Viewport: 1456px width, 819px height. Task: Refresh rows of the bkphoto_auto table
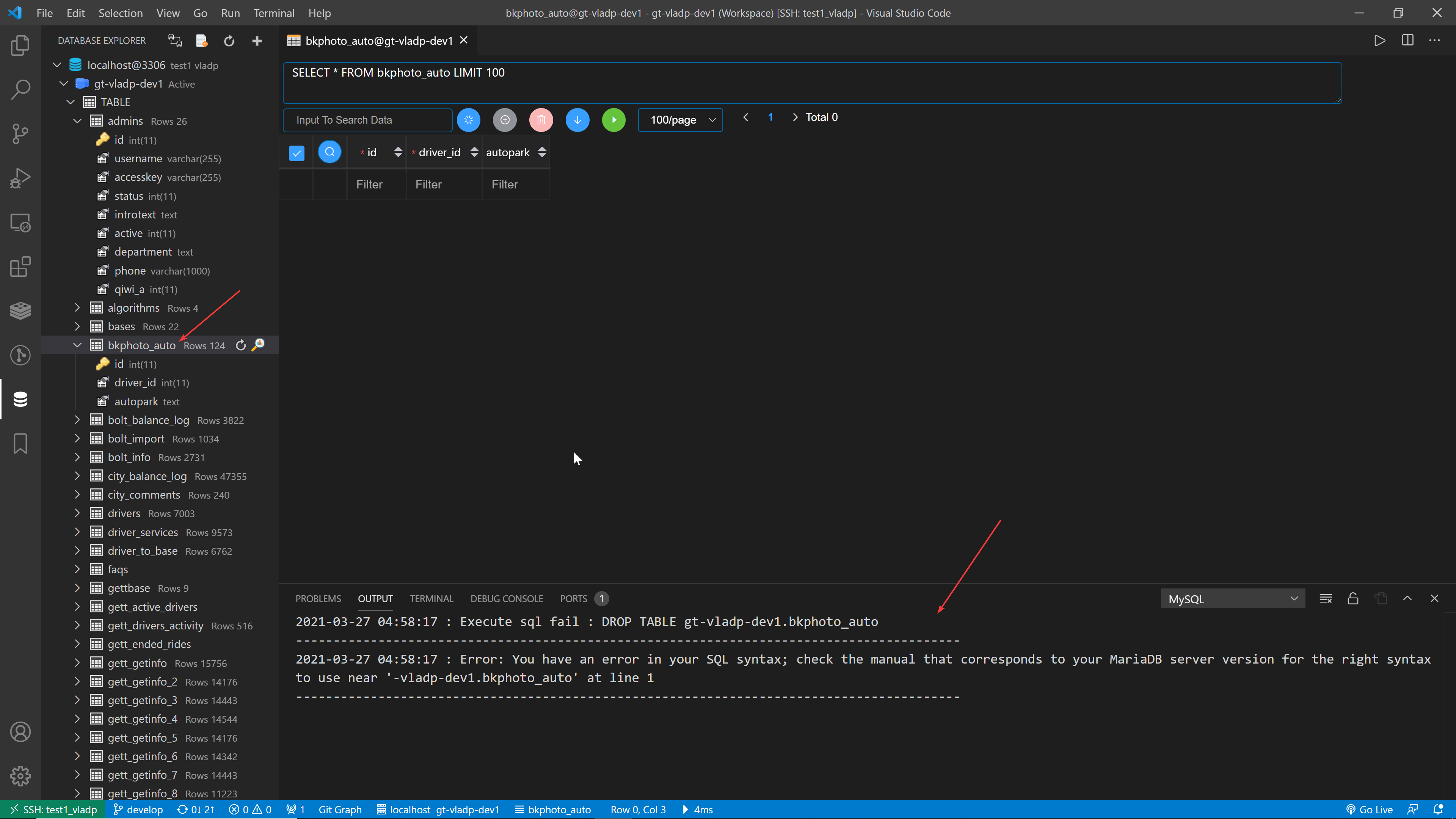click(x=241, y=345)
